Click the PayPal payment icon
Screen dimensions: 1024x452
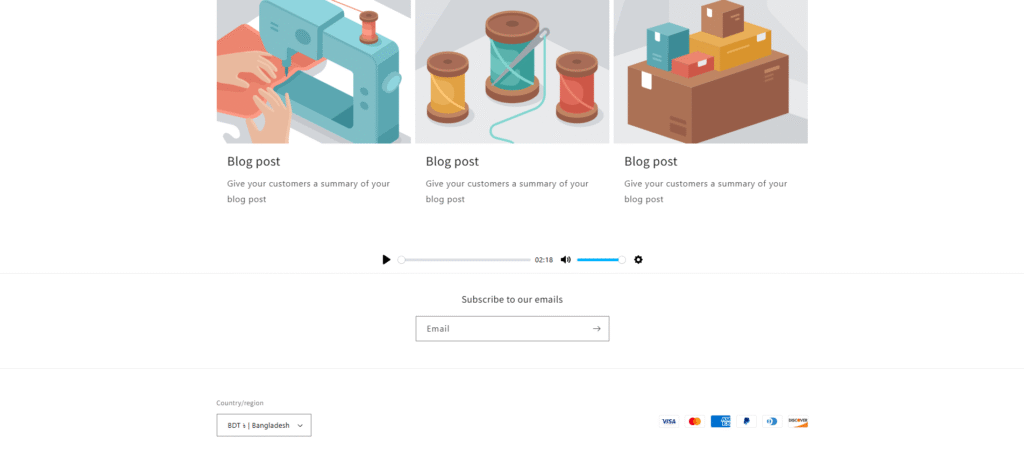coord(746,421)
